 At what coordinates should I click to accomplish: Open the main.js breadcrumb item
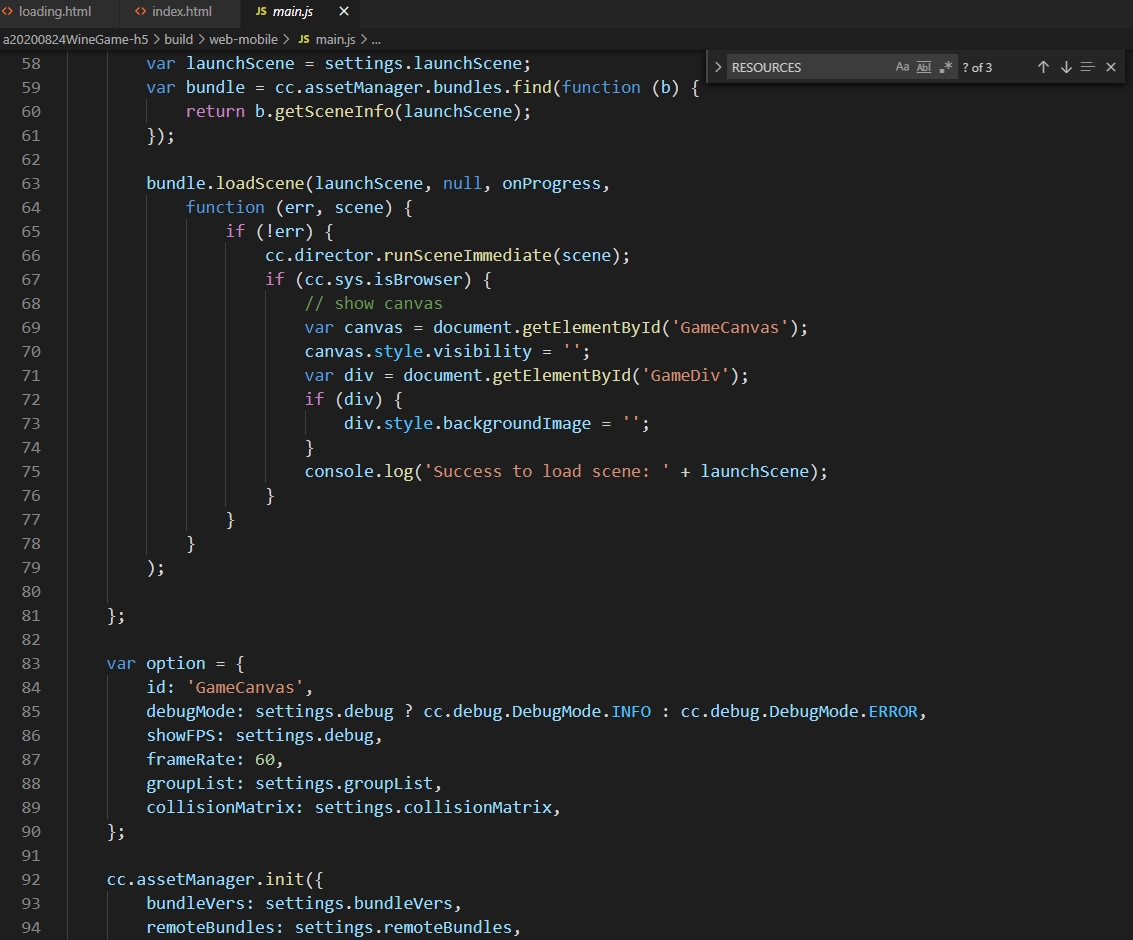tap(335, 40)
